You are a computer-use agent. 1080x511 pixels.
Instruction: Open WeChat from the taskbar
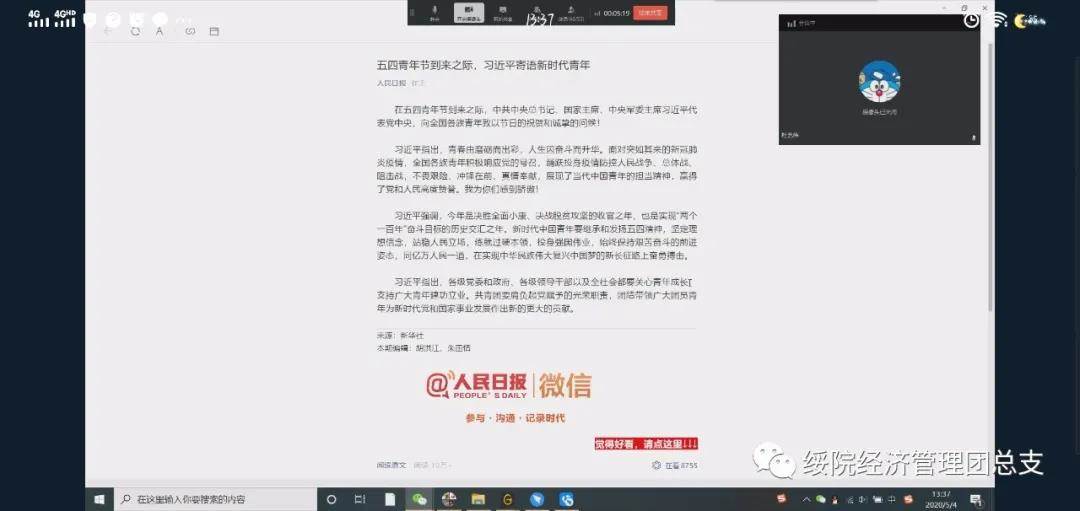click(x=419, y=499)
